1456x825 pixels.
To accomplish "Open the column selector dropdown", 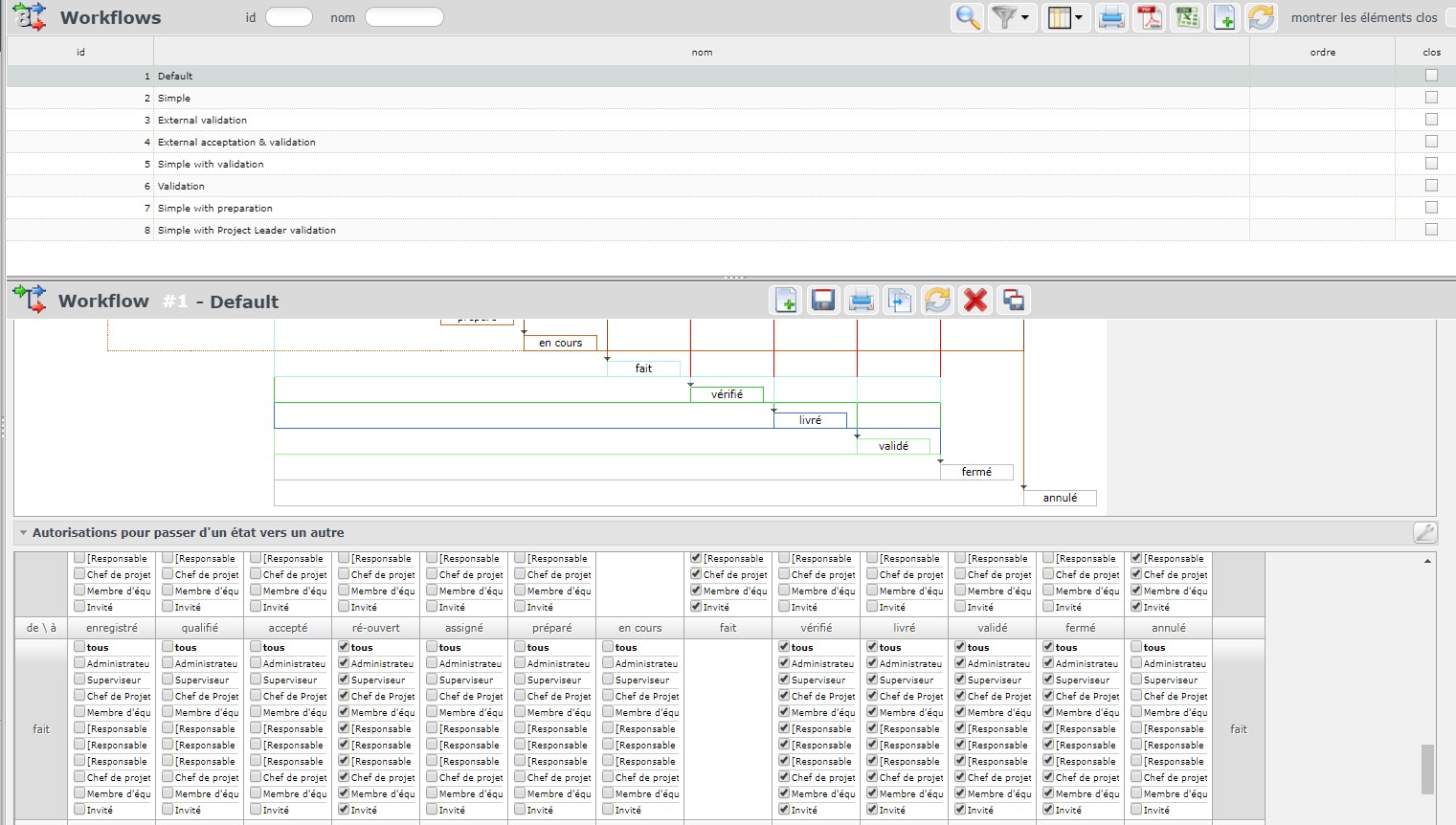I will tap(1064, 17).
